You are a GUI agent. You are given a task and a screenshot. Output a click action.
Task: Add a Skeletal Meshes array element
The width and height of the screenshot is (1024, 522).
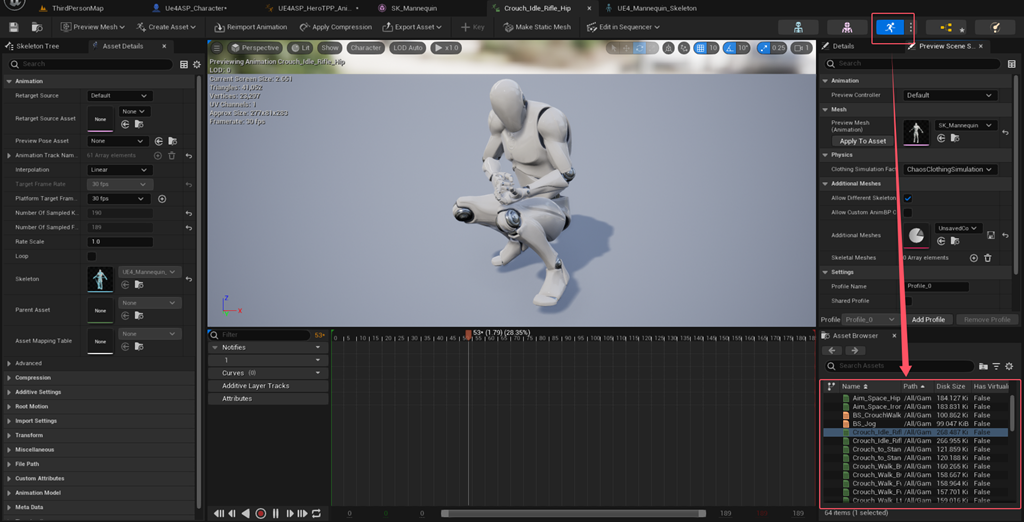pos(974,258)
